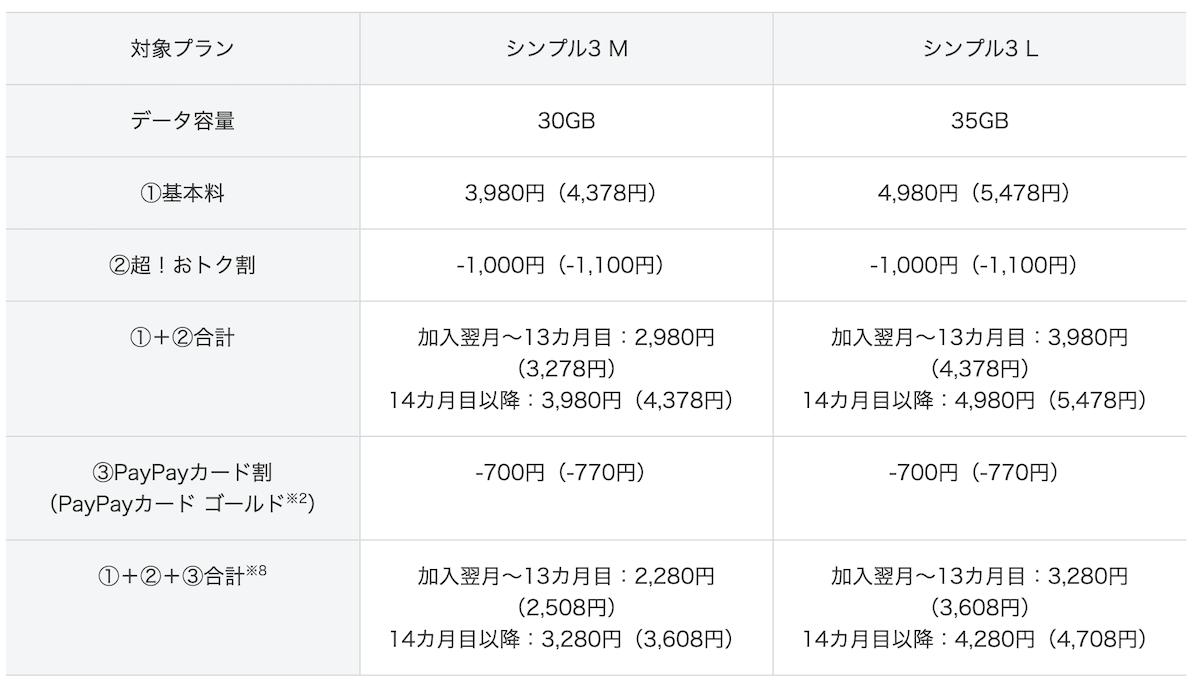Click the ②超！おトク割 row label
The image size is (1200, 685).
pos(182,265)
